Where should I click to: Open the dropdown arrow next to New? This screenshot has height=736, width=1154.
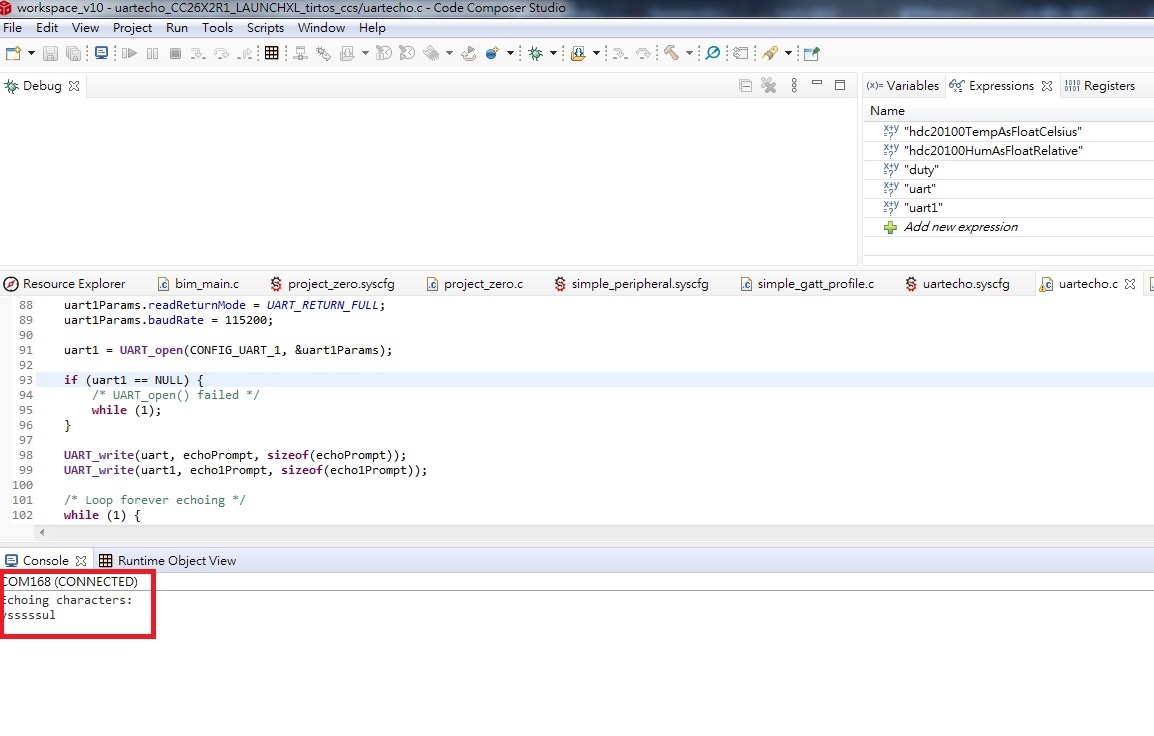pyautogui.click(x=31, y=53)
